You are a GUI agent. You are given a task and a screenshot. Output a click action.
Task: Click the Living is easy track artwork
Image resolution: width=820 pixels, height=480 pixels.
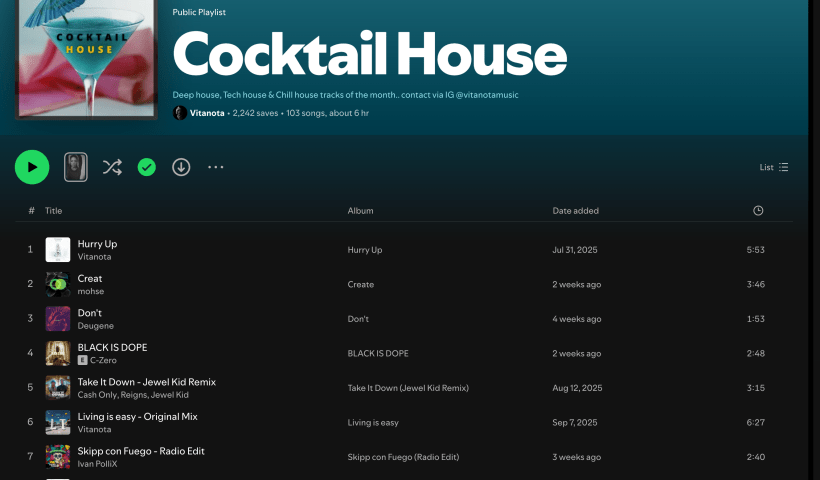(x=58, y=422)
